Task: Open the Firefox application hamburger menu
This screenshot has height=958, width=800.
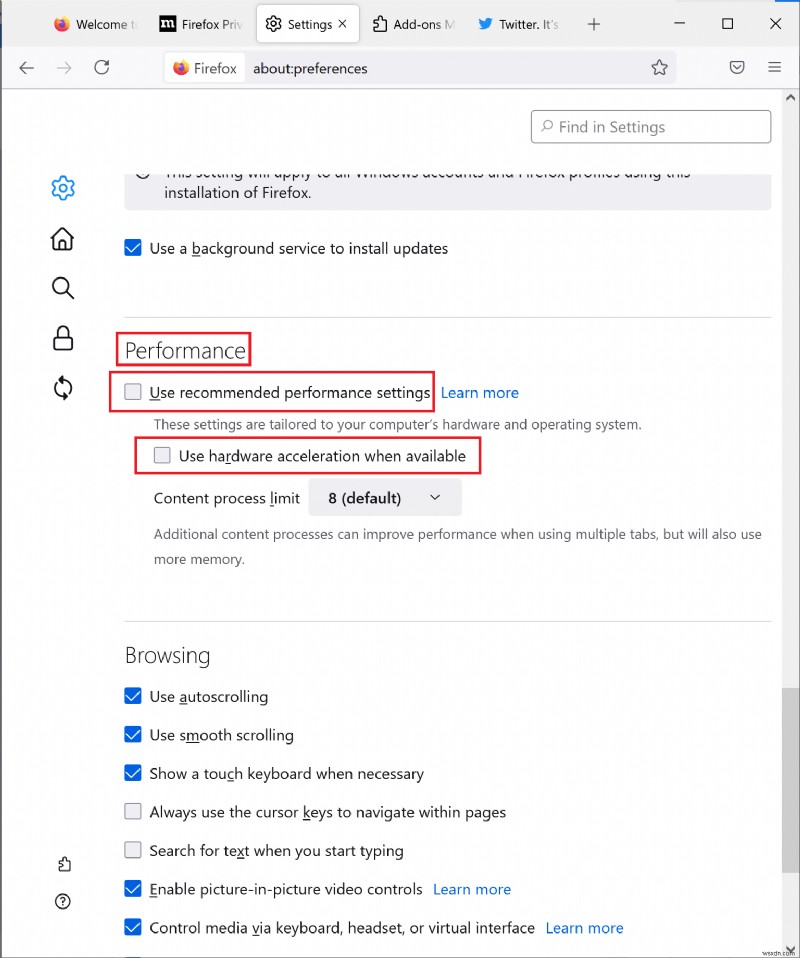Action: [774, 68]
